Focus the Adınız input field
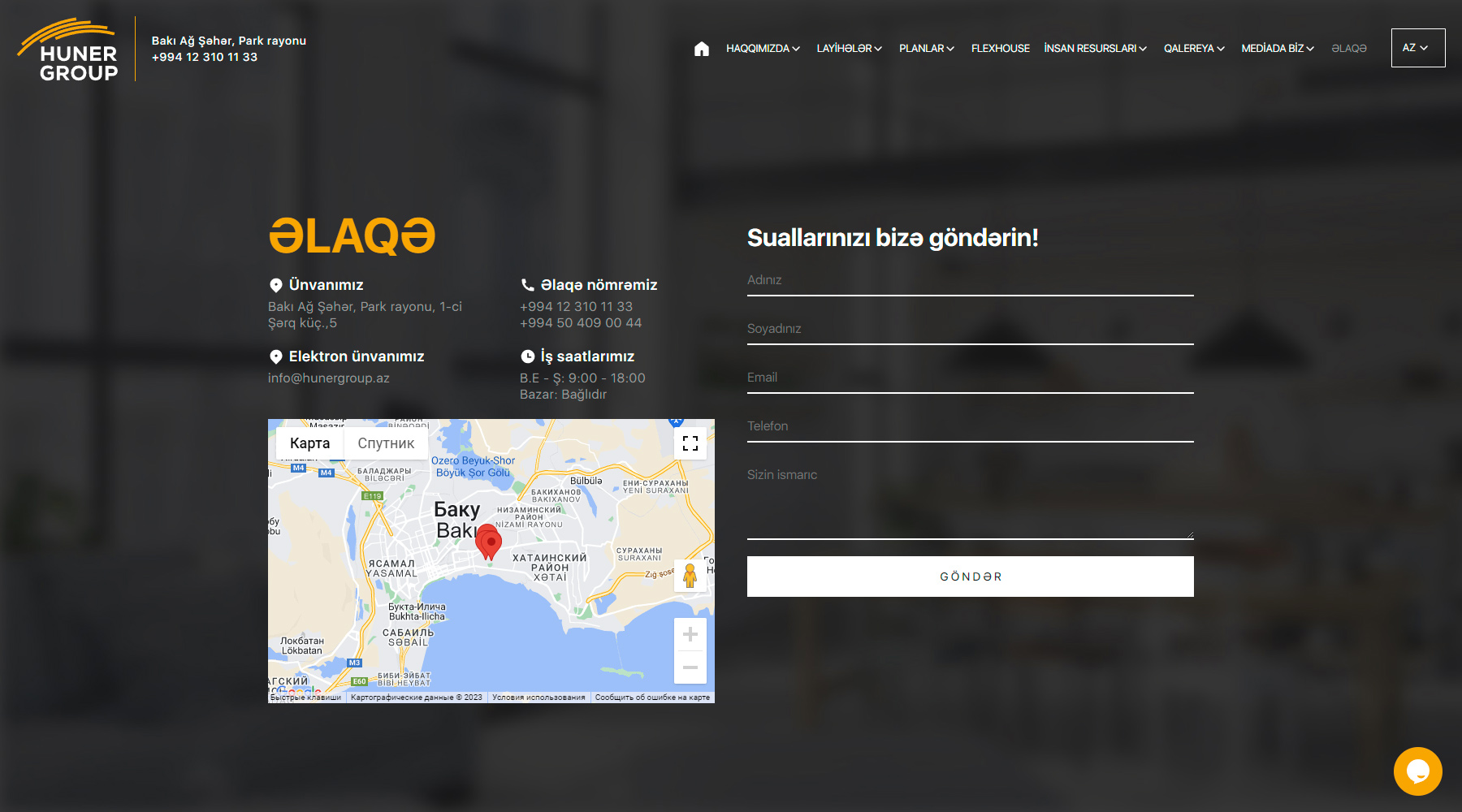Image resolution: width=1462 pixels, height=812 pixels. (x=970, y=280)
